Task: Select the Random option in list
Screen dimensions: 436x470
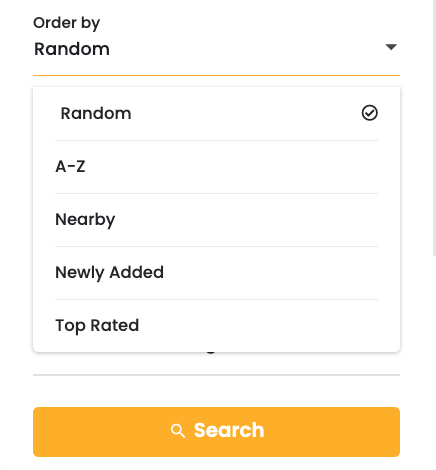Action: tap(216, 113)
